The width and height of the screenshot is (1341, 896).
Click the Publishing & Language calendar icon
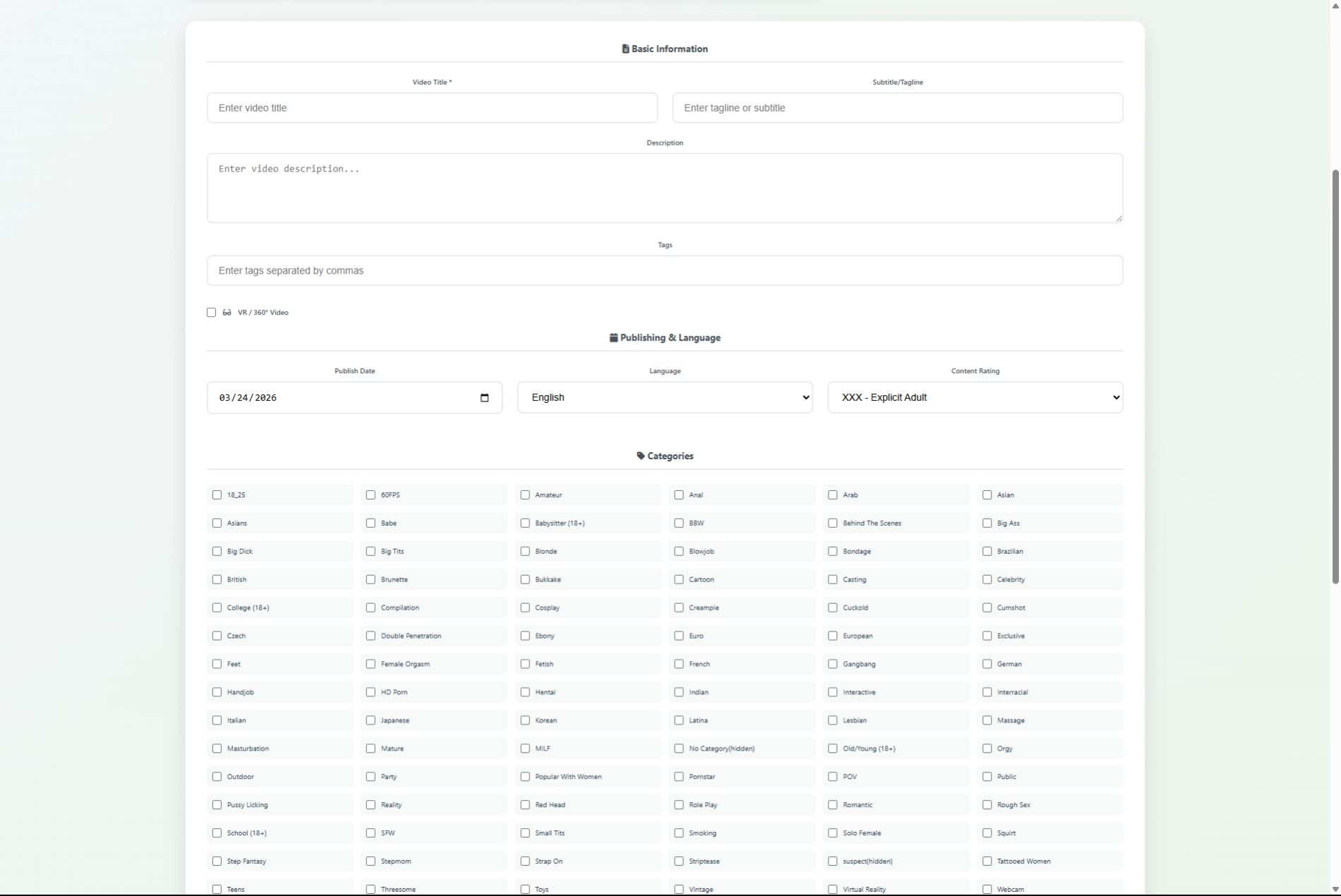tap(613, 338)
